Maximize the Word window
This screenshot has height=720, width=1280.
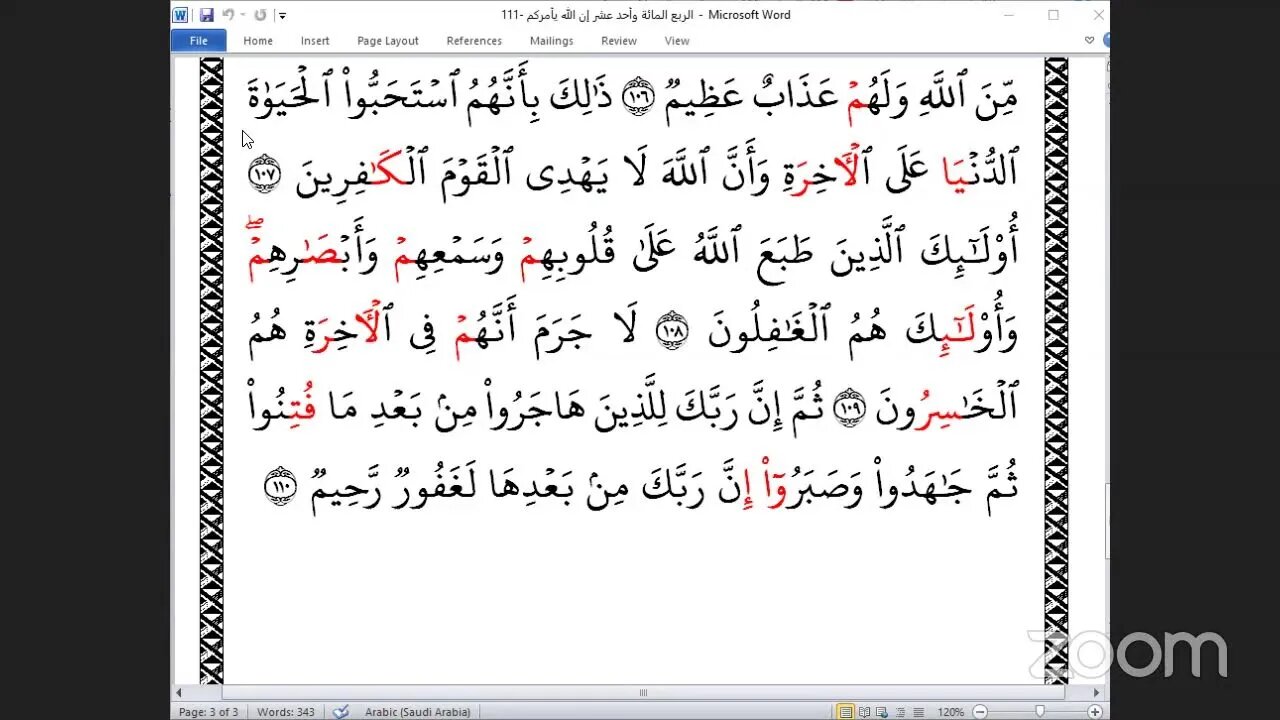(1053, 15)
